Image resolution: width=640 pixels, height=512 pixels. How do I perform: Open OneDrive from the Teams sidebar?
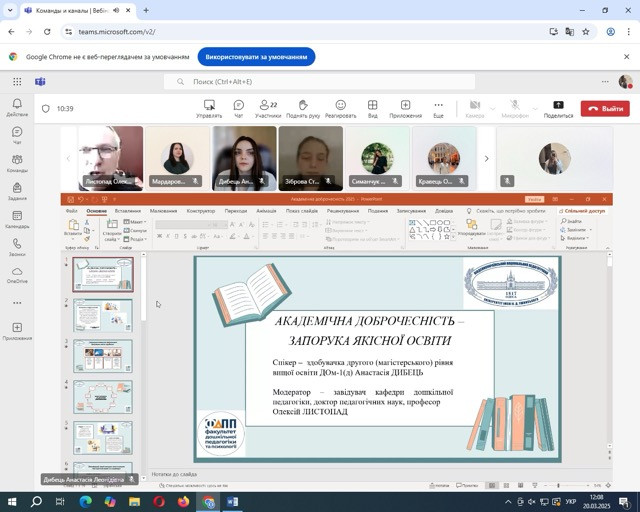tap(17, 273)
